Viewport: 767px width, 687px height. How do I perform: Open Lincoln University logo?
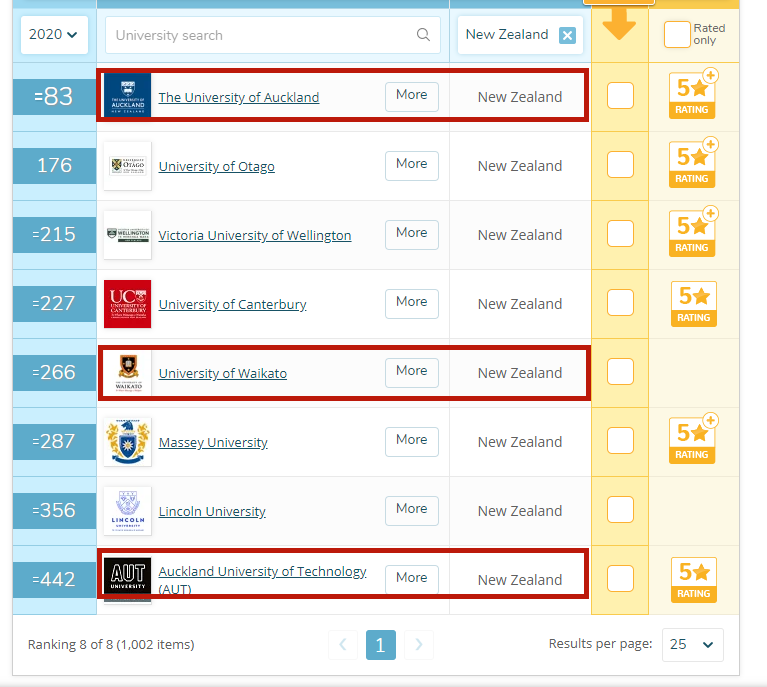128,511
